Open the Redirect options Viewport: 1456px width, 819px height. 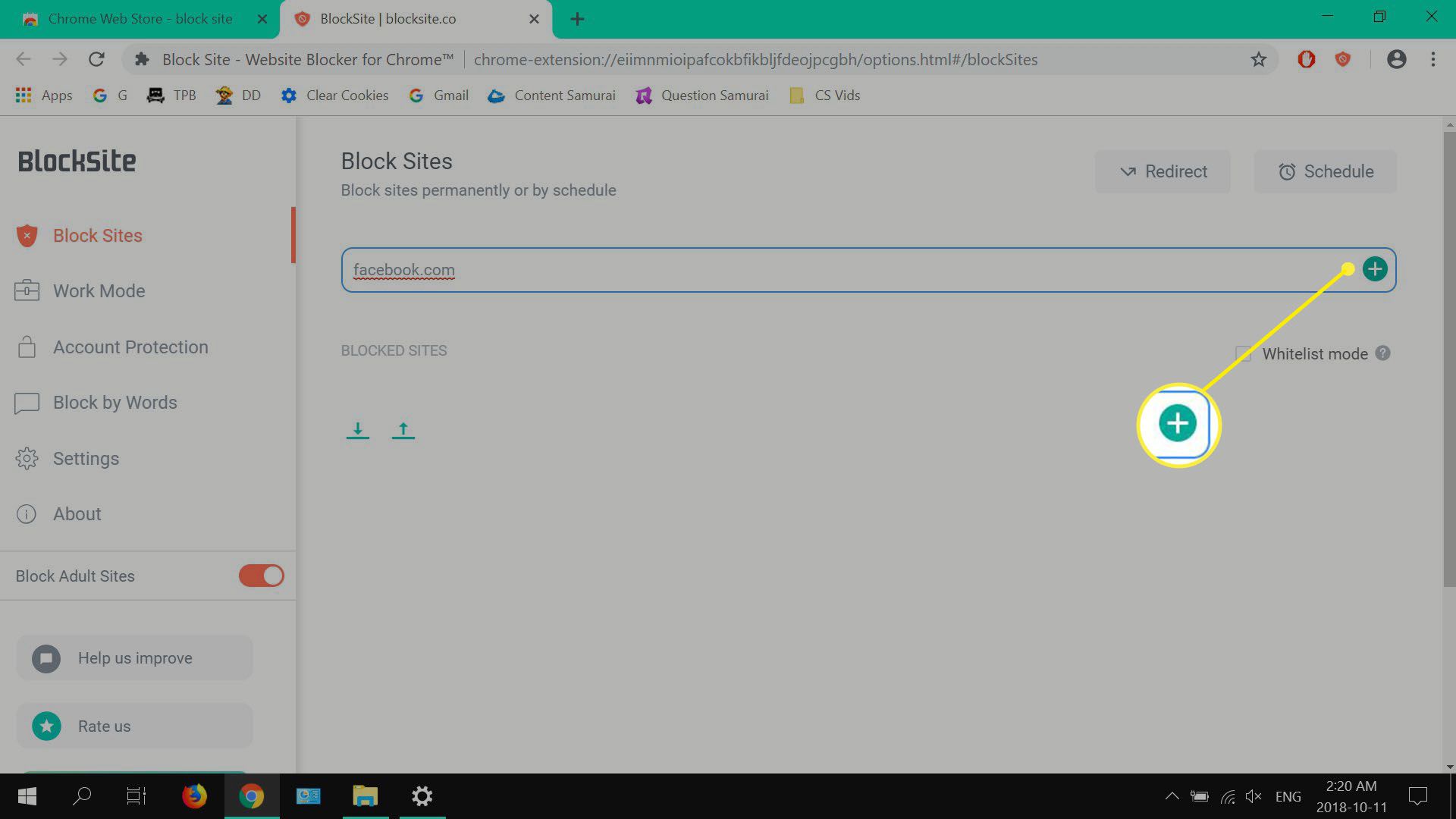coord(1163,171)
